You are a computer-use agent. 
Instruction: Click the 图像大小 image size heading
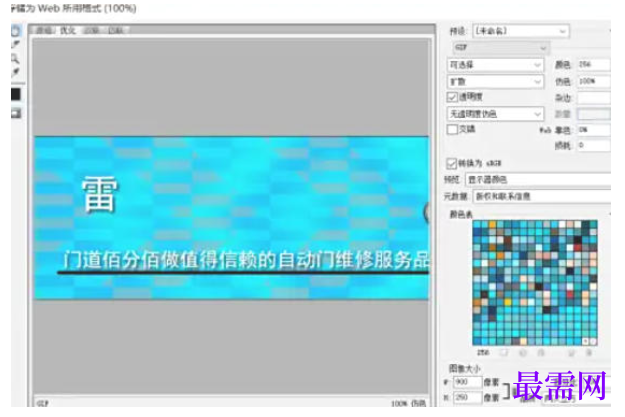pos(464,368)
